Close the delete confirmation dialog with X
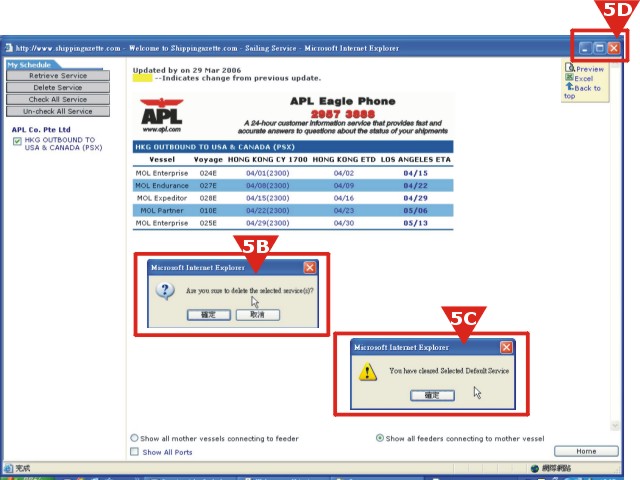Screen dimensions: 640x480 click(x=310, y=267)
